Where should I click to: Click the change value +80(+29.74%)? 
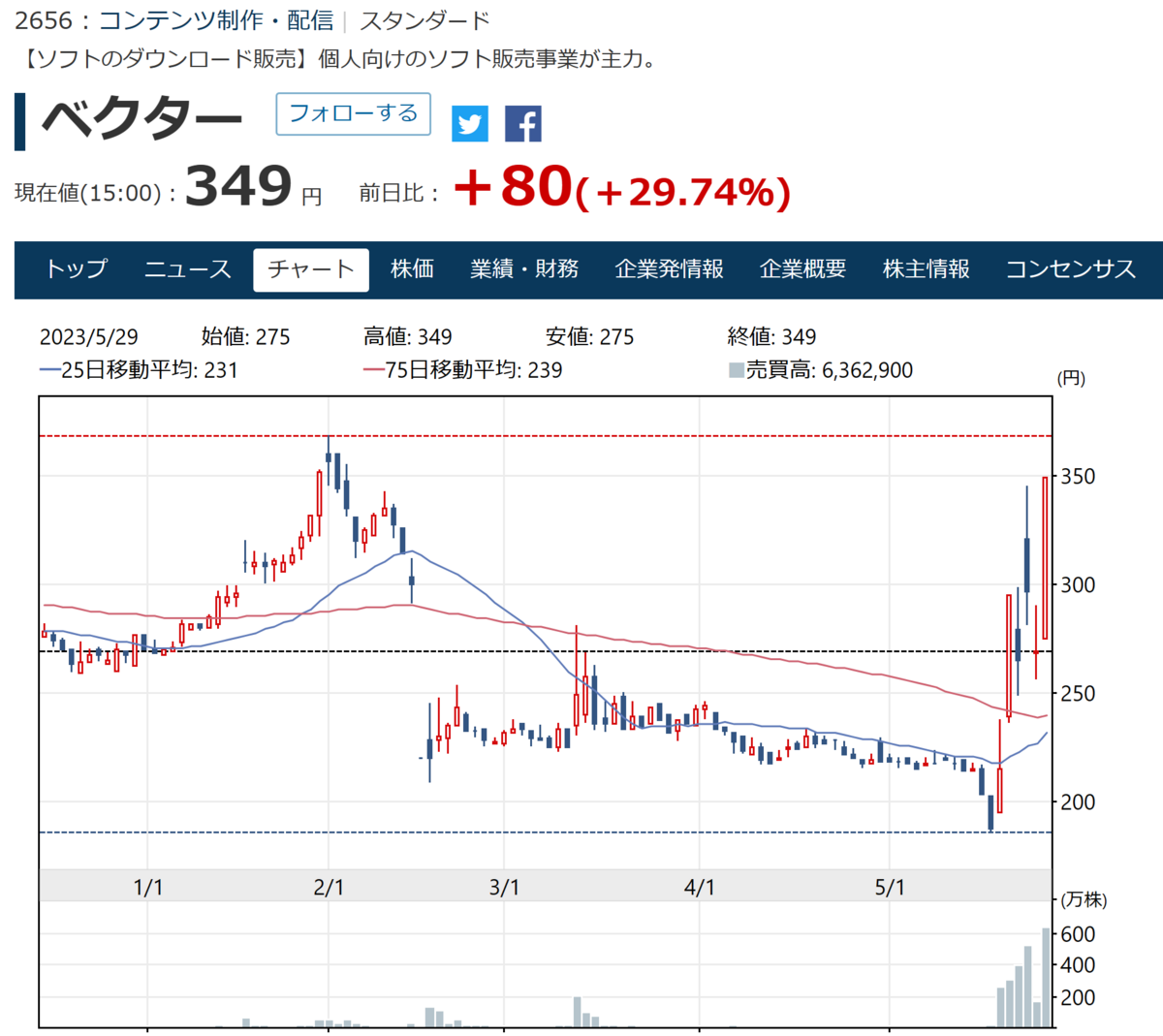[x=621, y=187]
